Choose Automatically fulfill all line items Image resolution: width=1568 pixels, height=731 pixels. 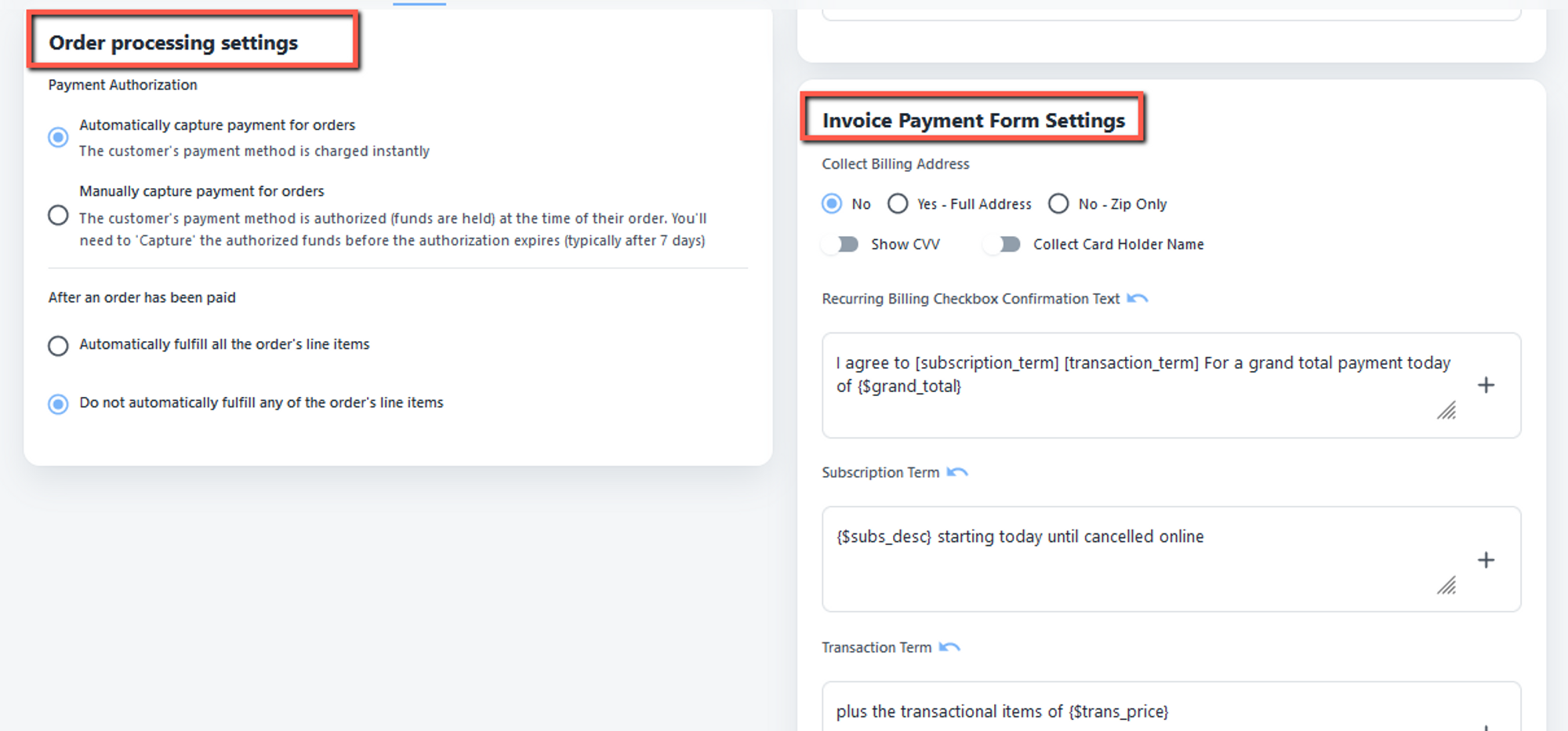[x=58, y=346]
